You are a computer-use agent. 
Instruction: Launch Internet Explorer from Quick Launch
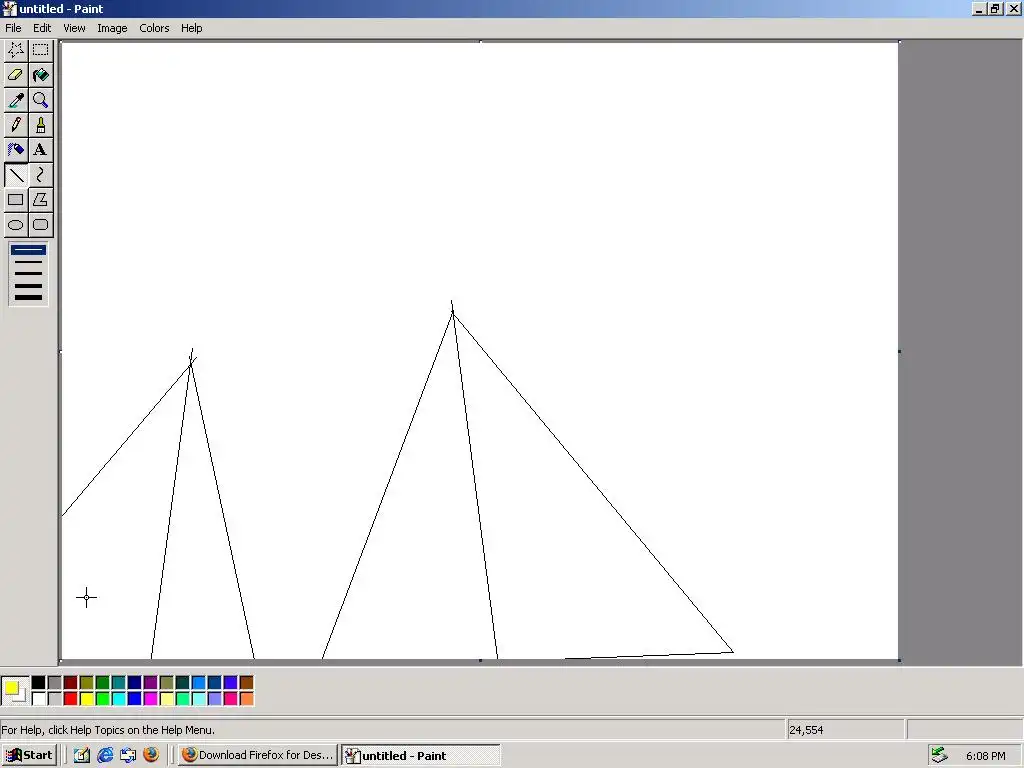[104, 755]
